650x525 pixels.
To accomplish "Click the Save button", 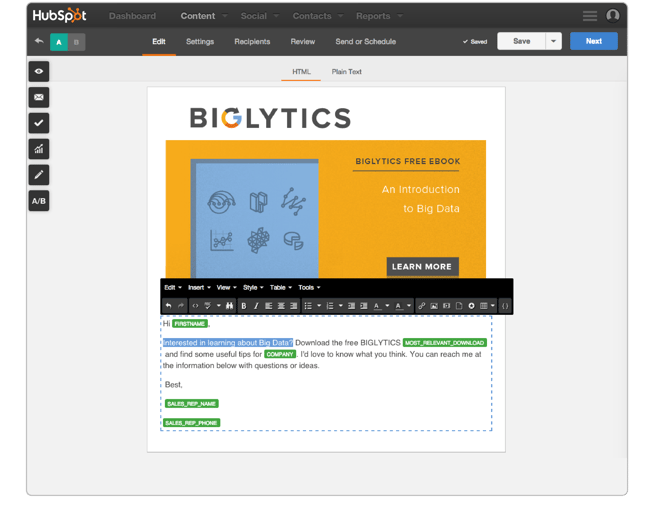I will point(521,41).
